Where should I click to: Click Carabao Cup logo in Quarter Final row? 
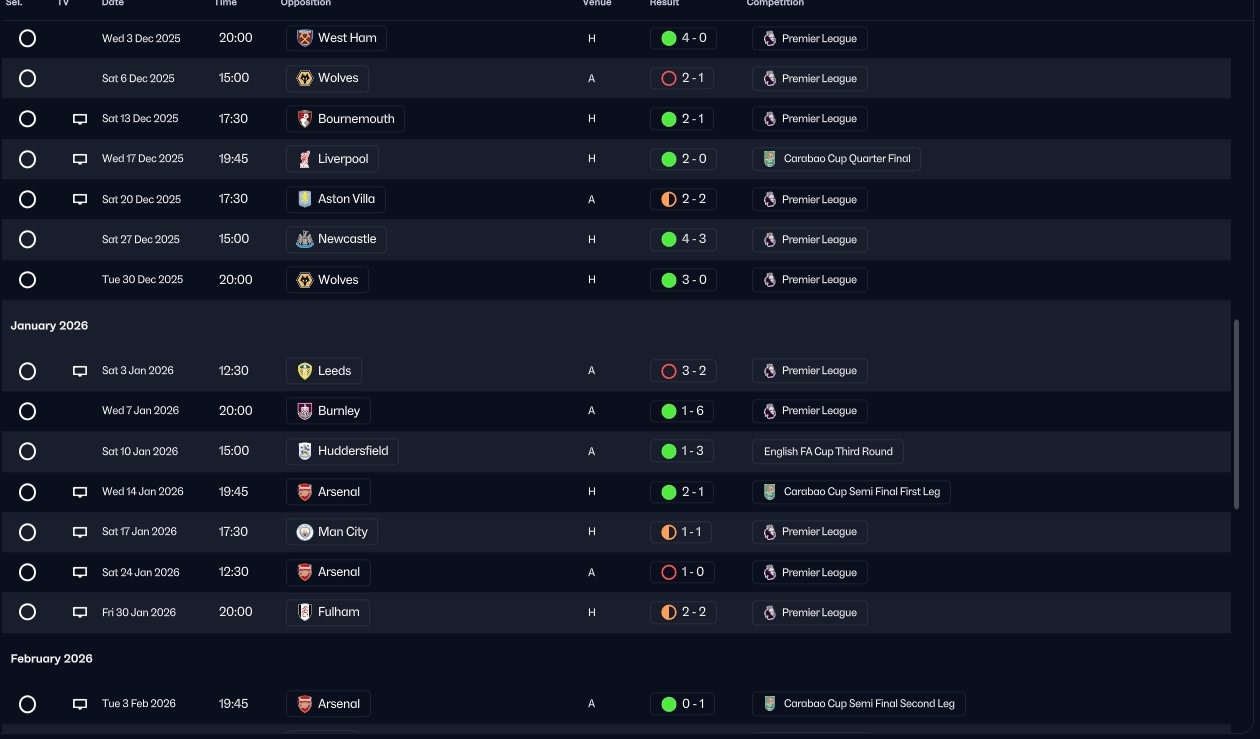point(769,159)
